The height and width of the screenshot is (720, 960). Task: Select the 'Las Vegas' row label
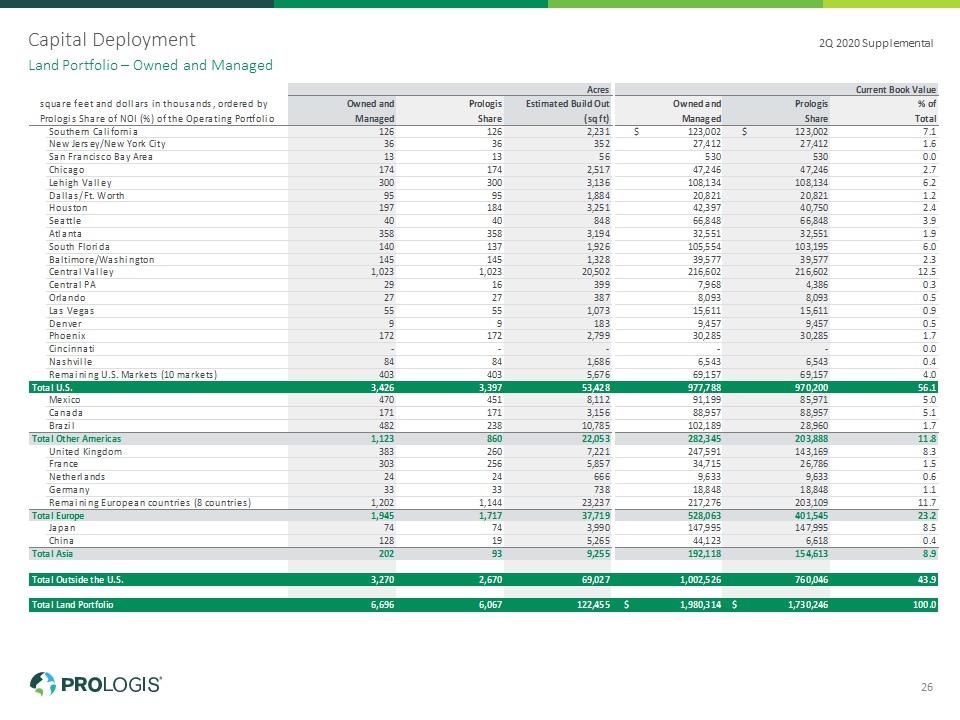pyautogui.click(x=72, y=310)
